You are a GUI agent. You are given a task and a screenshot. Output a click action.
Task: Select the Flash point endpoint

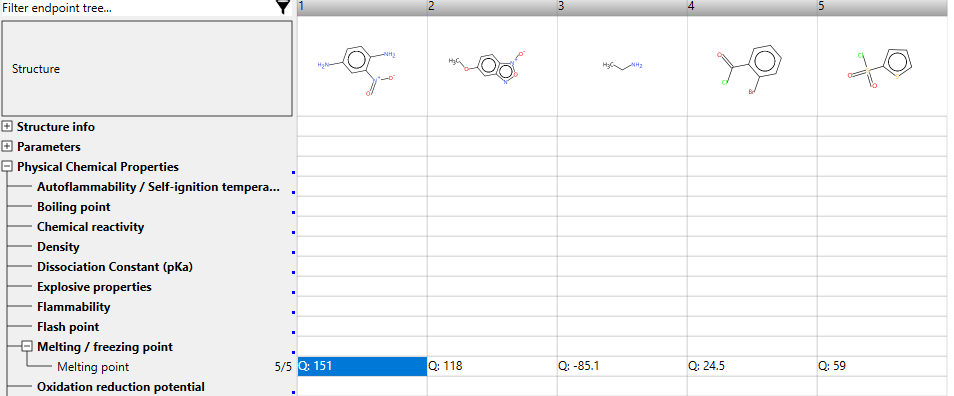click(x=68, y=327)
